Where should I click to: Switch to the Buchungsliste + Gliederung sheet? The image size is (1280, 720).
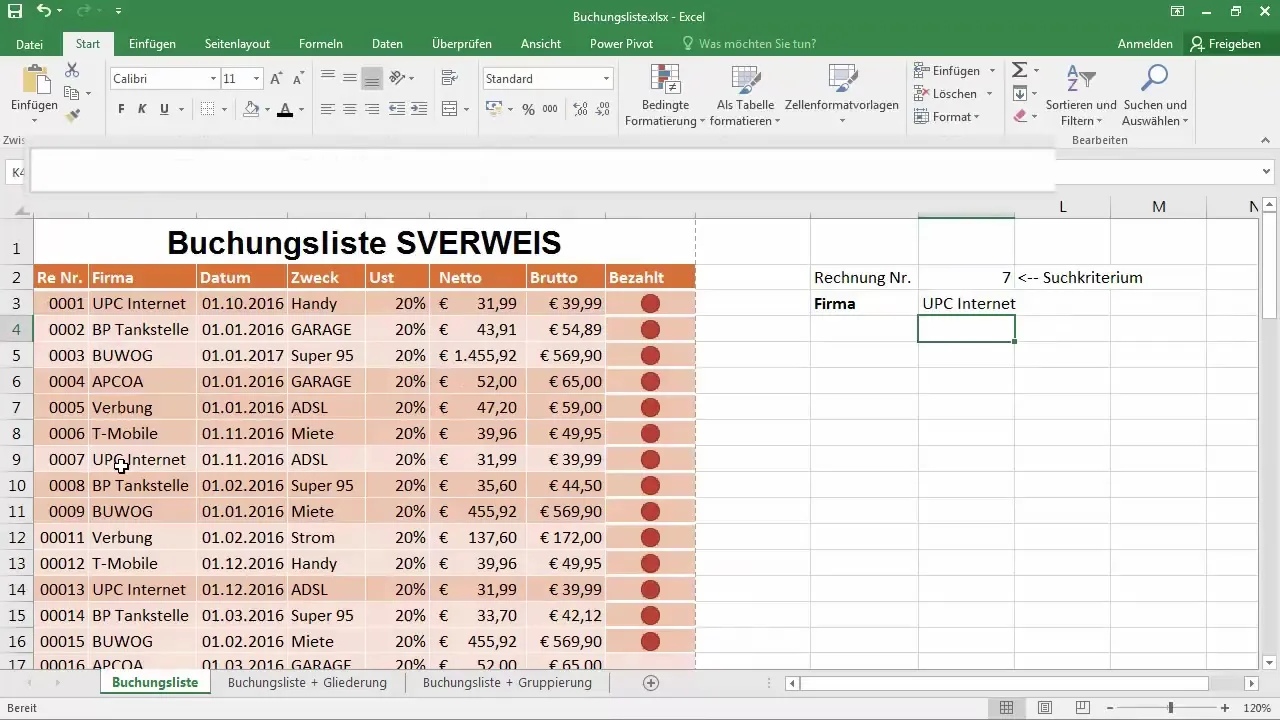tap(307, 683)
